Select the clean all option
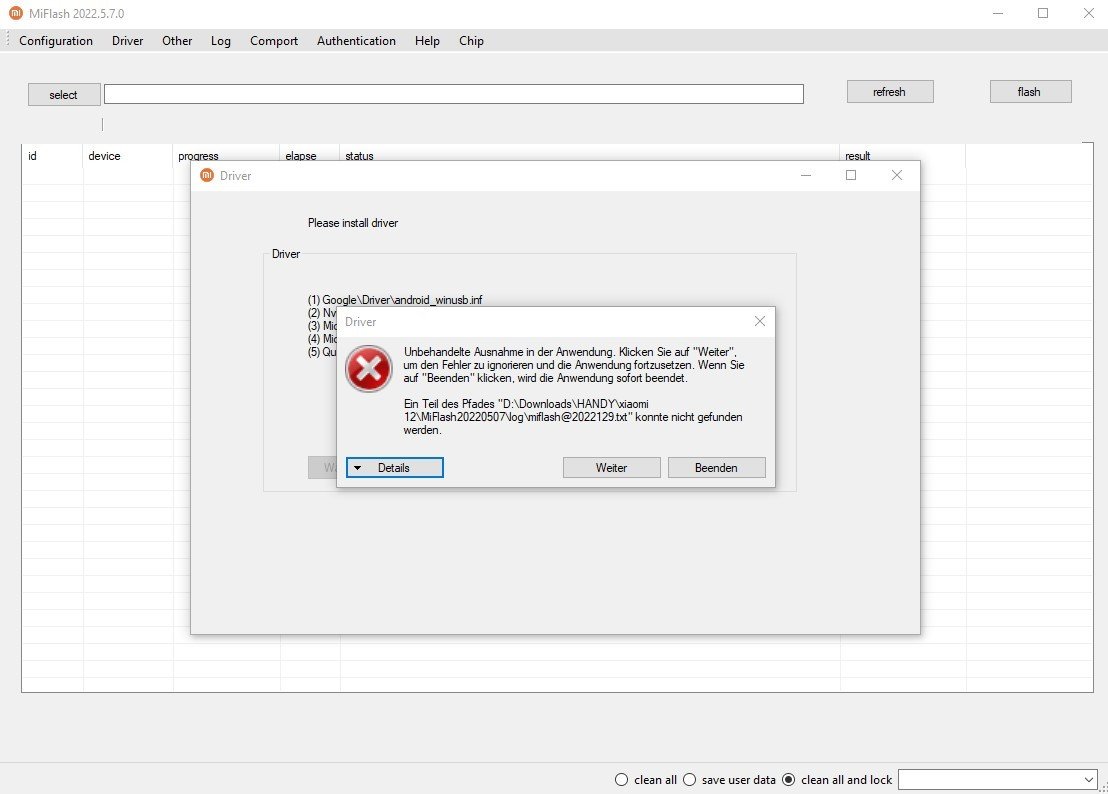This screenshot has width=1108, height=794. tap(621, 780)
